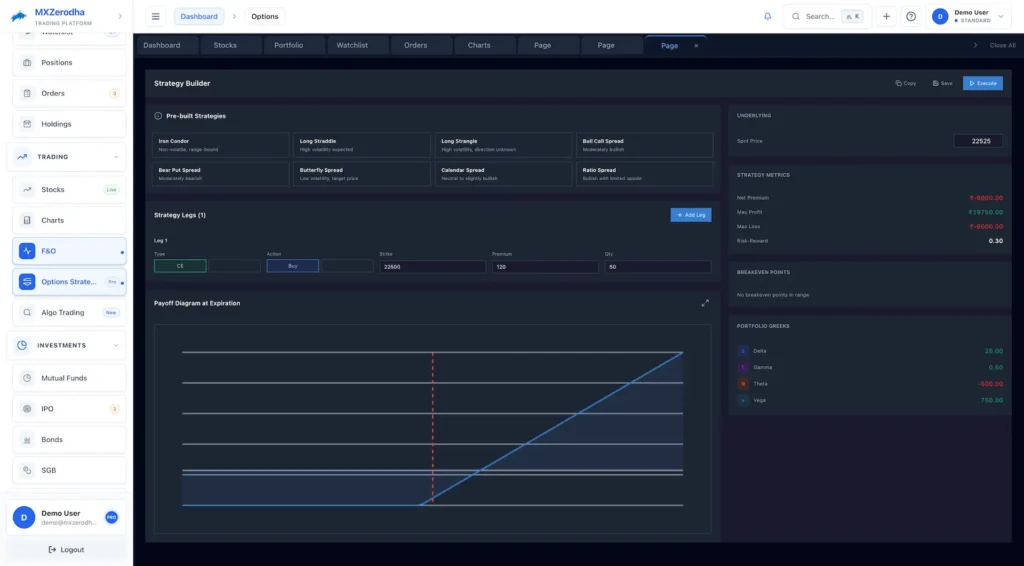Click the SGB sidebar icon
Screen dimensions: 1024x566
tap(27, 470)
